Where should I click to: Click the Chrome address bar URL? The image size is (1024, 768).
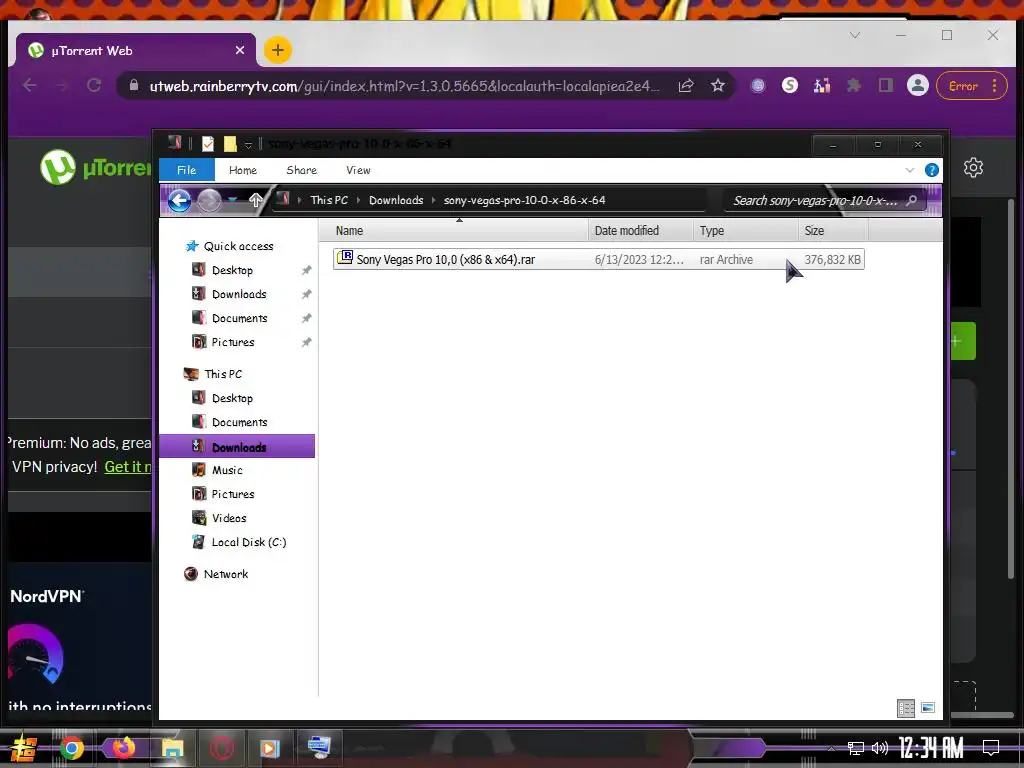[x=404, y=86]
